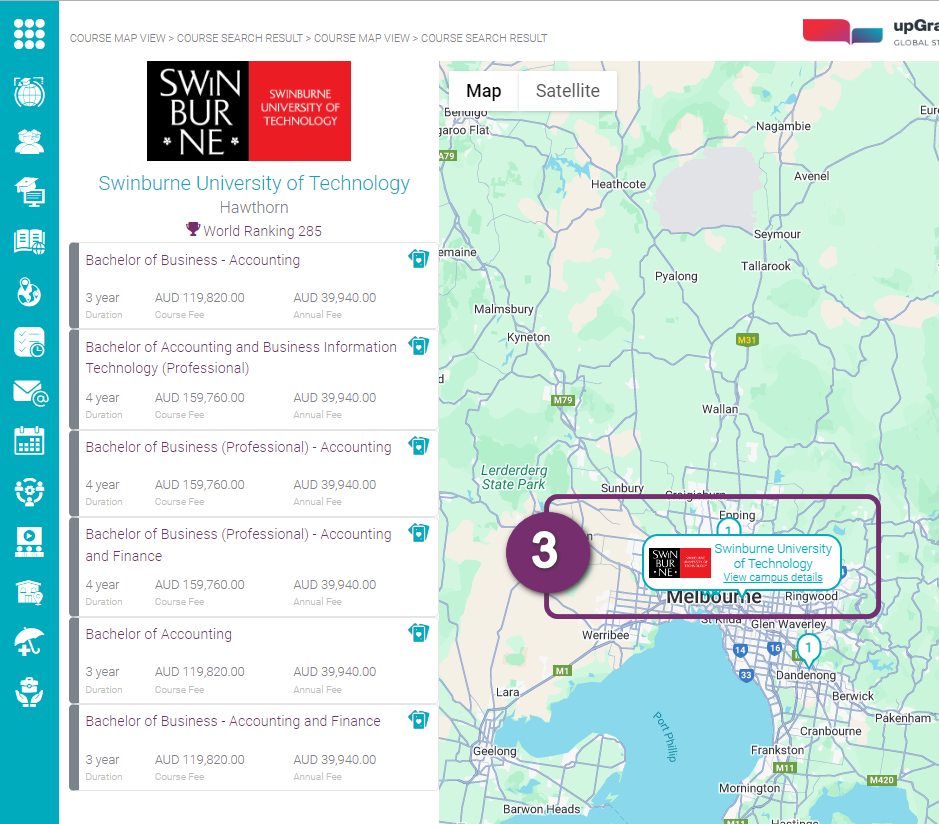Click the video webinar sidebar icon
The height and width of the screenshot is (824, 939).
coord(29,541)
